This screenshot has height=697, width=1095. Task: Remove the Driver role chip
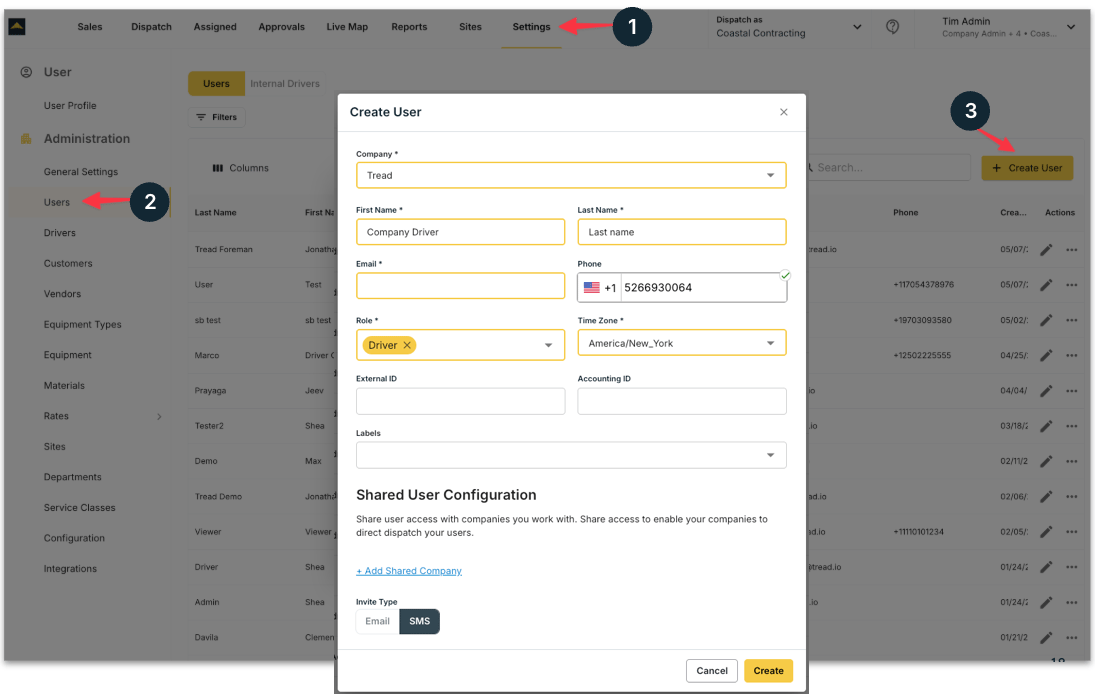406,345
